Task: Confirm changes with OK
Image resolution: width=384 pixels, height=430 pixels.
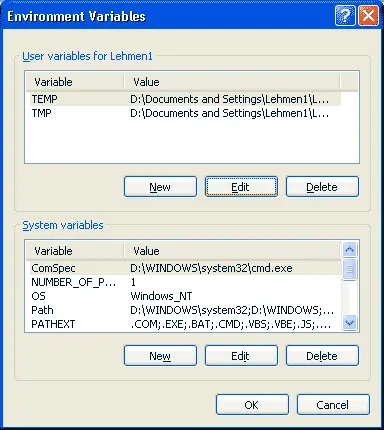Action: point(252,405)
